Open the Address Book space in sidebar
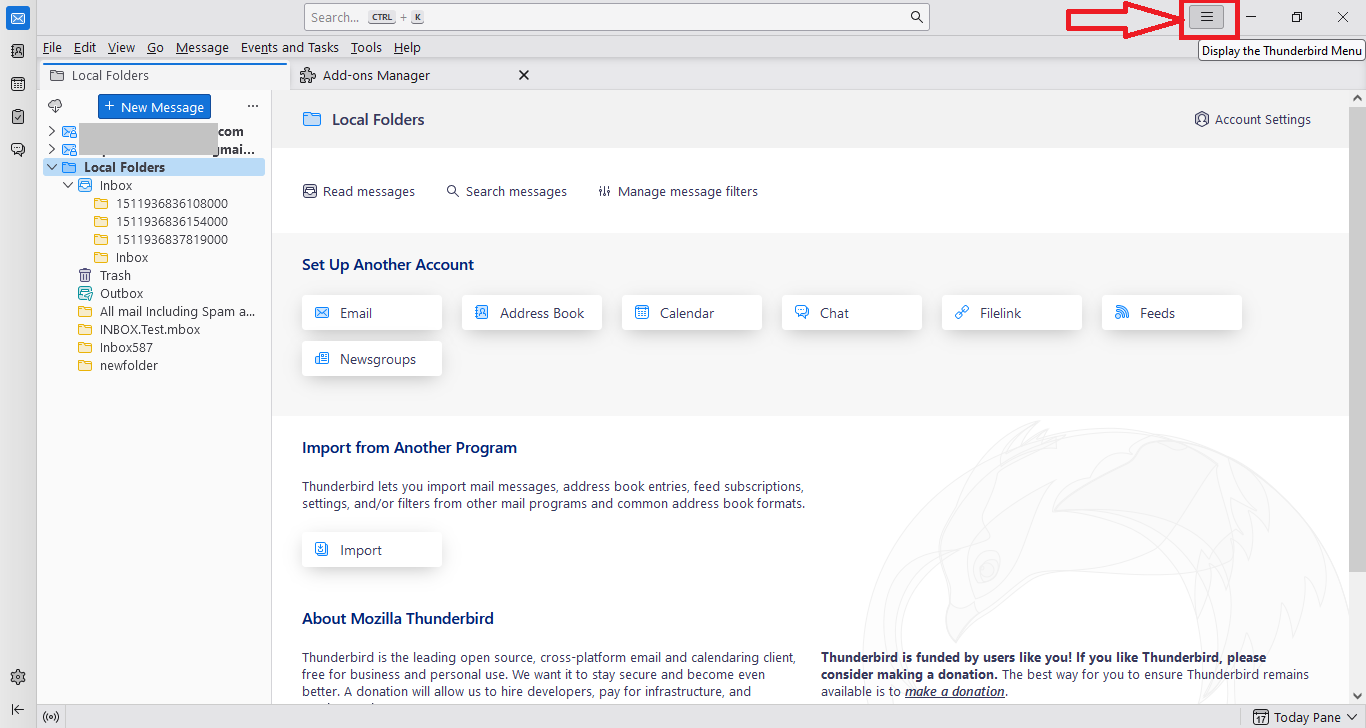The height and width of the screenshot is (728, 1366). (x=18, y=51)
